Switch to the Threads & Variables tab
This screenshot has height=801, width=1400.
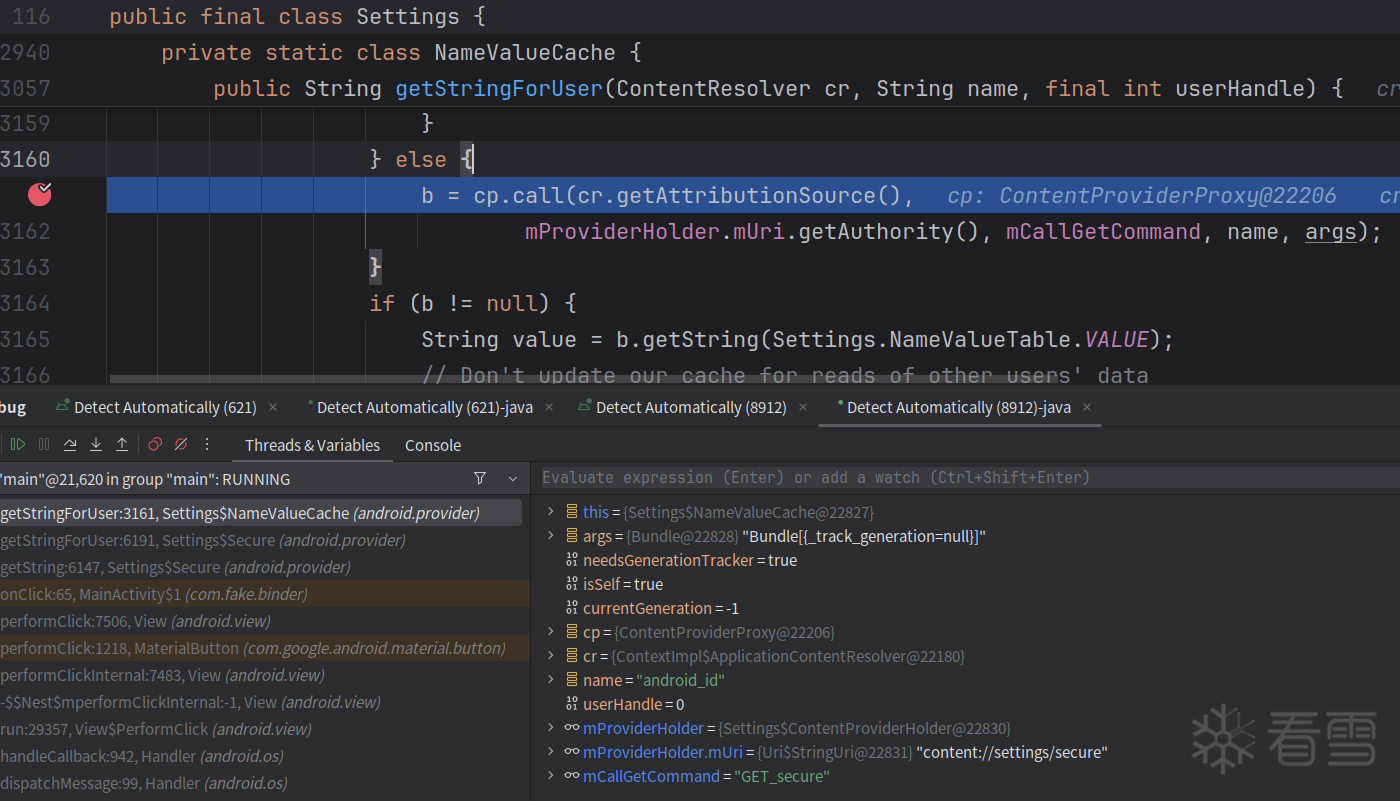[312, 445]
